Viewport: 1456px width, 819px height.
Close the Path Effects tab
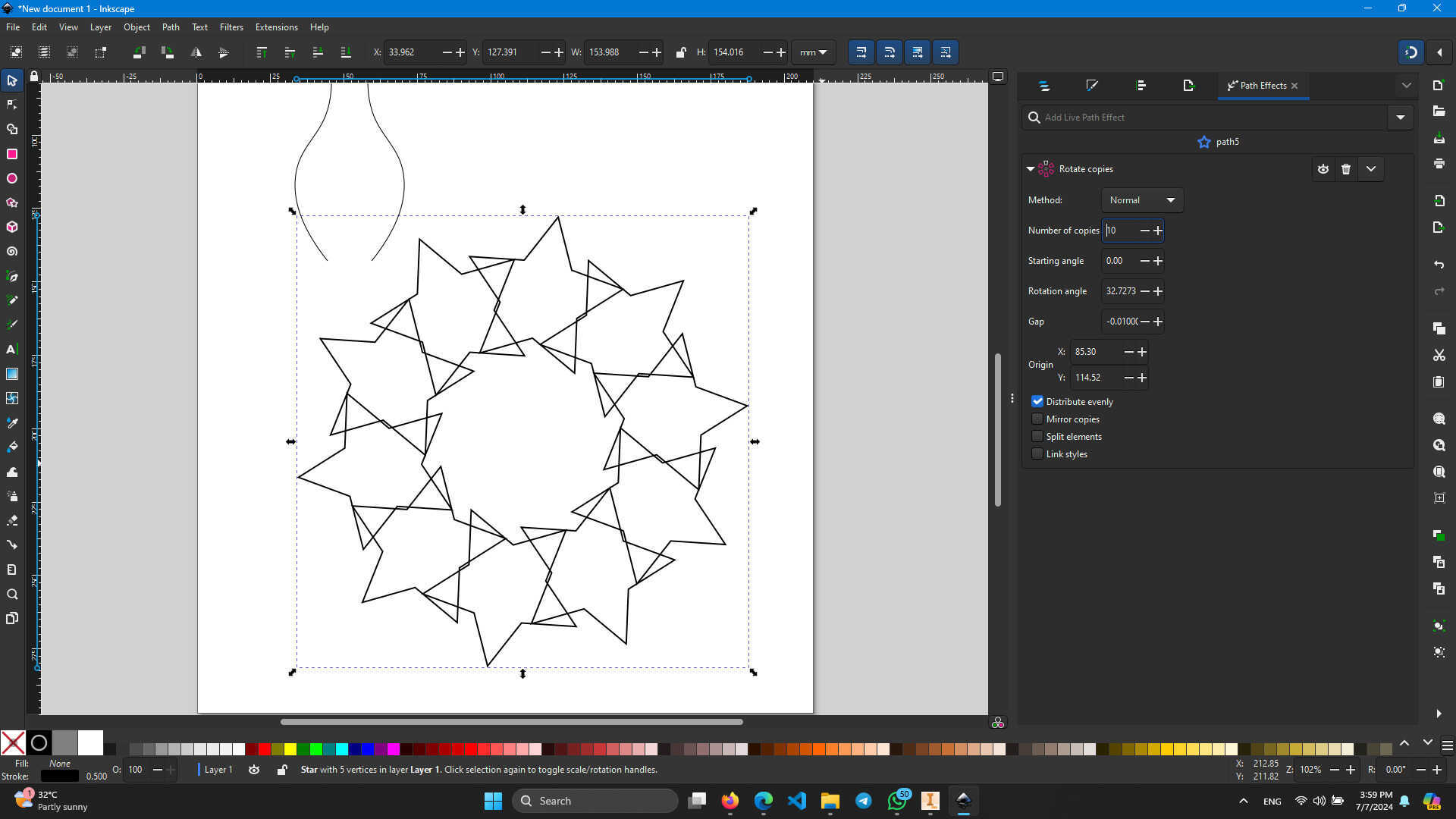[1294, 86]
